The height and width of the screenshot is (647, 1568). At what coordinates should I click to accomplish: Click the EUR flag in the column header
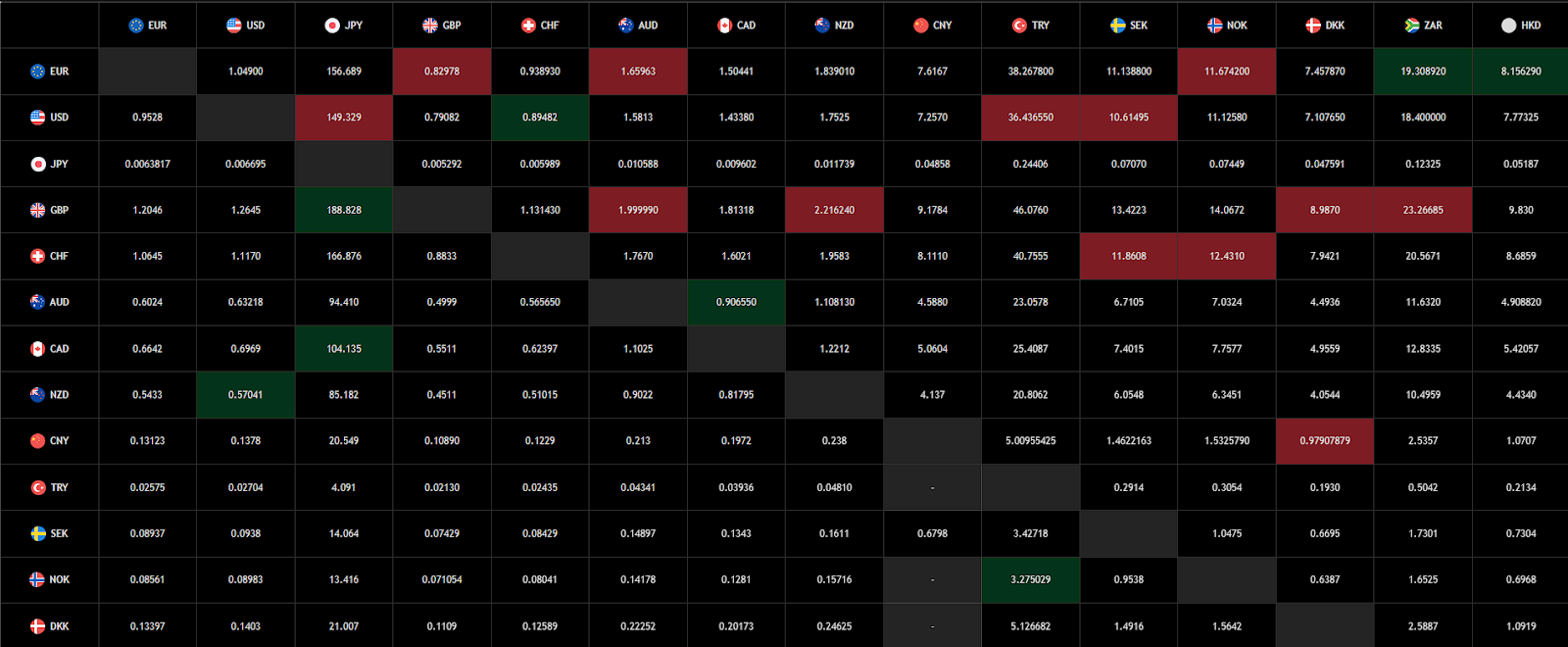pyautogui.click(x=136, y=25)
